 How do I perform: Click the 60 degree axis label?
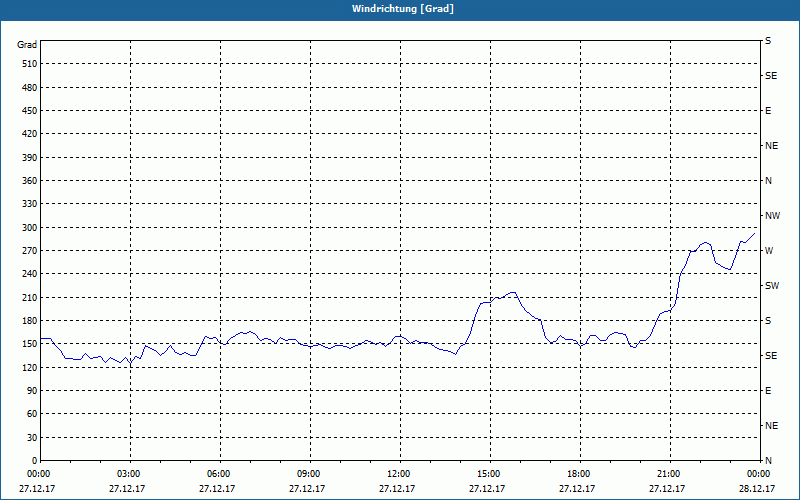(32, 414)
